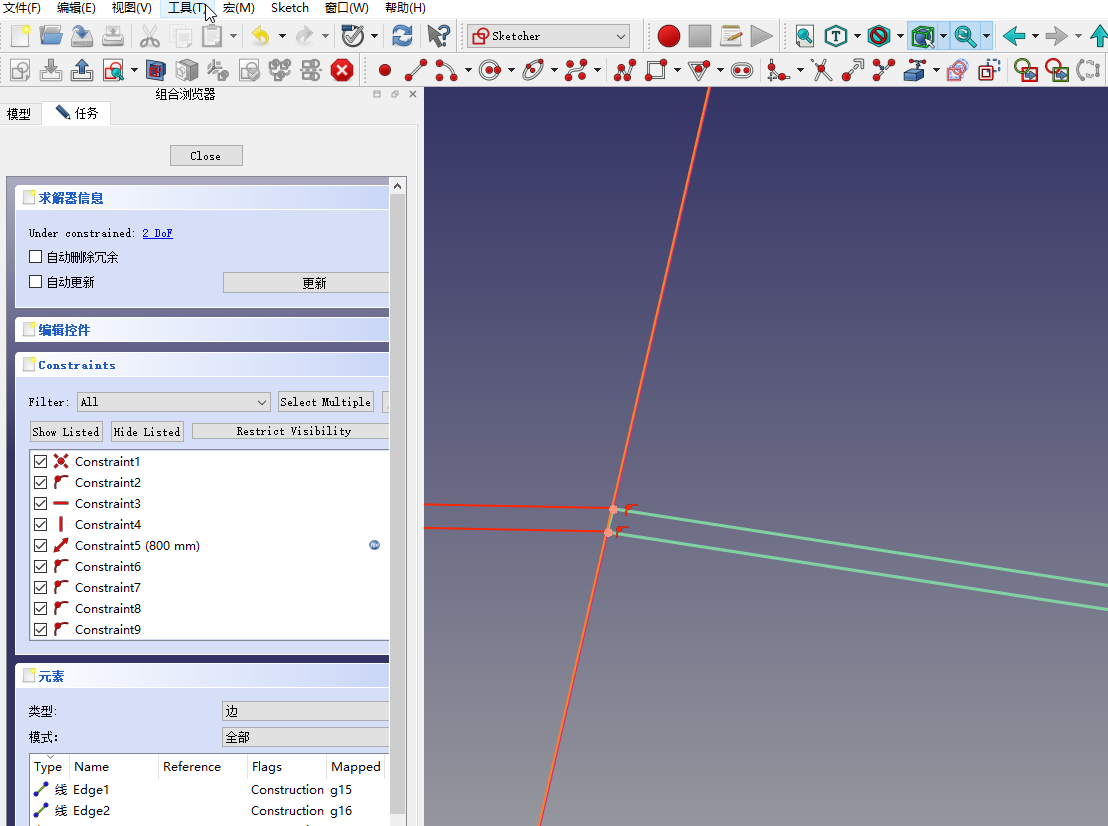
Task: Click the Hide Listed button
Action: tap(147, 432)
